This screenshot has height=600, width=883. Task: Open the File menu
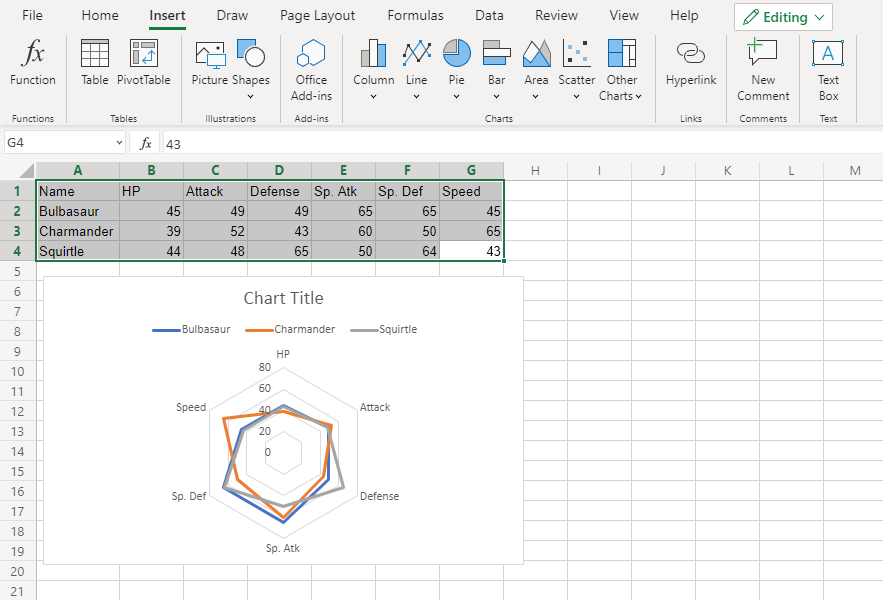[32, 16]
